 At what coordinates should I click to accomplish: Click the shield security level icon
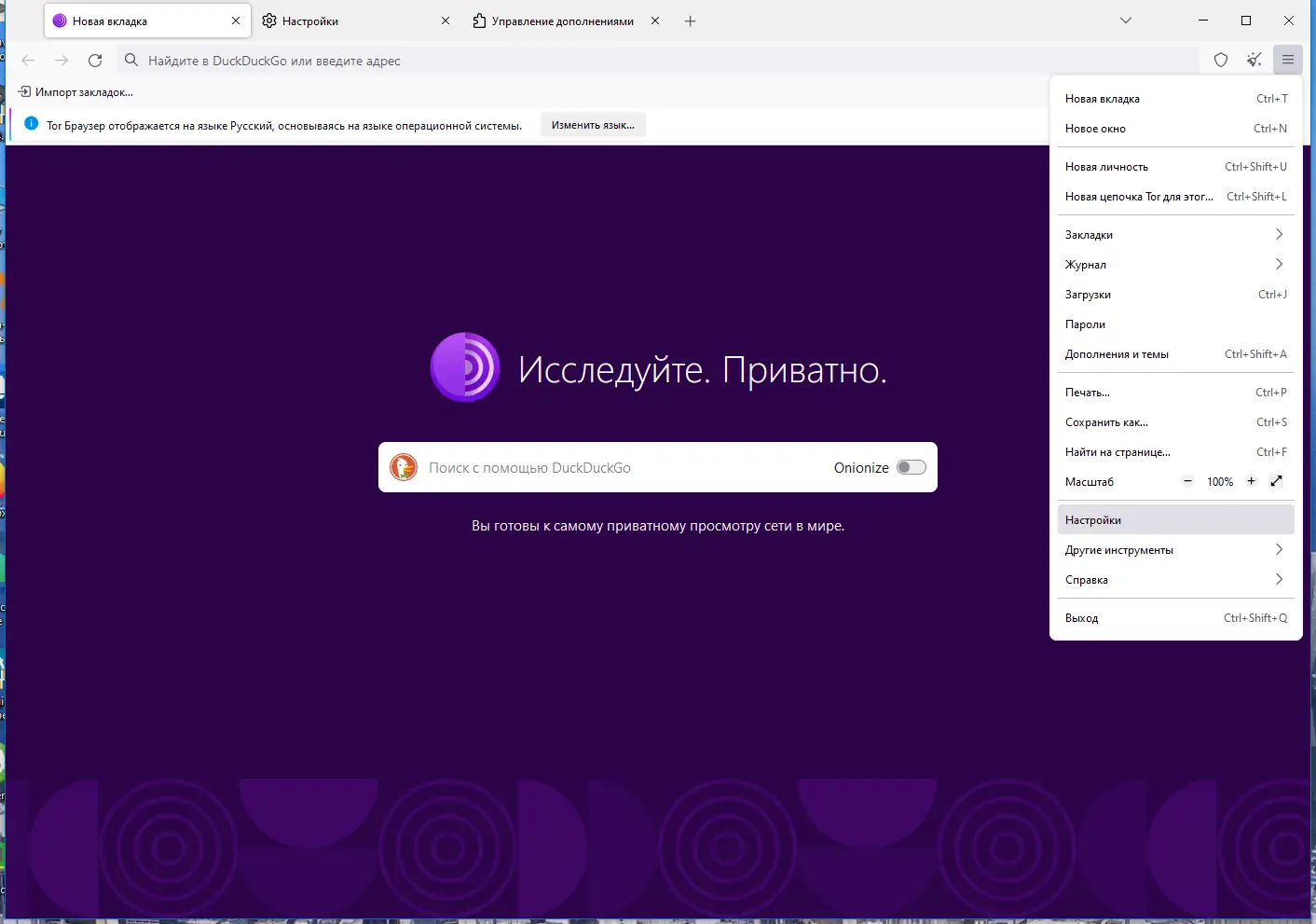pyautogui.click(x=1221, y=60)
